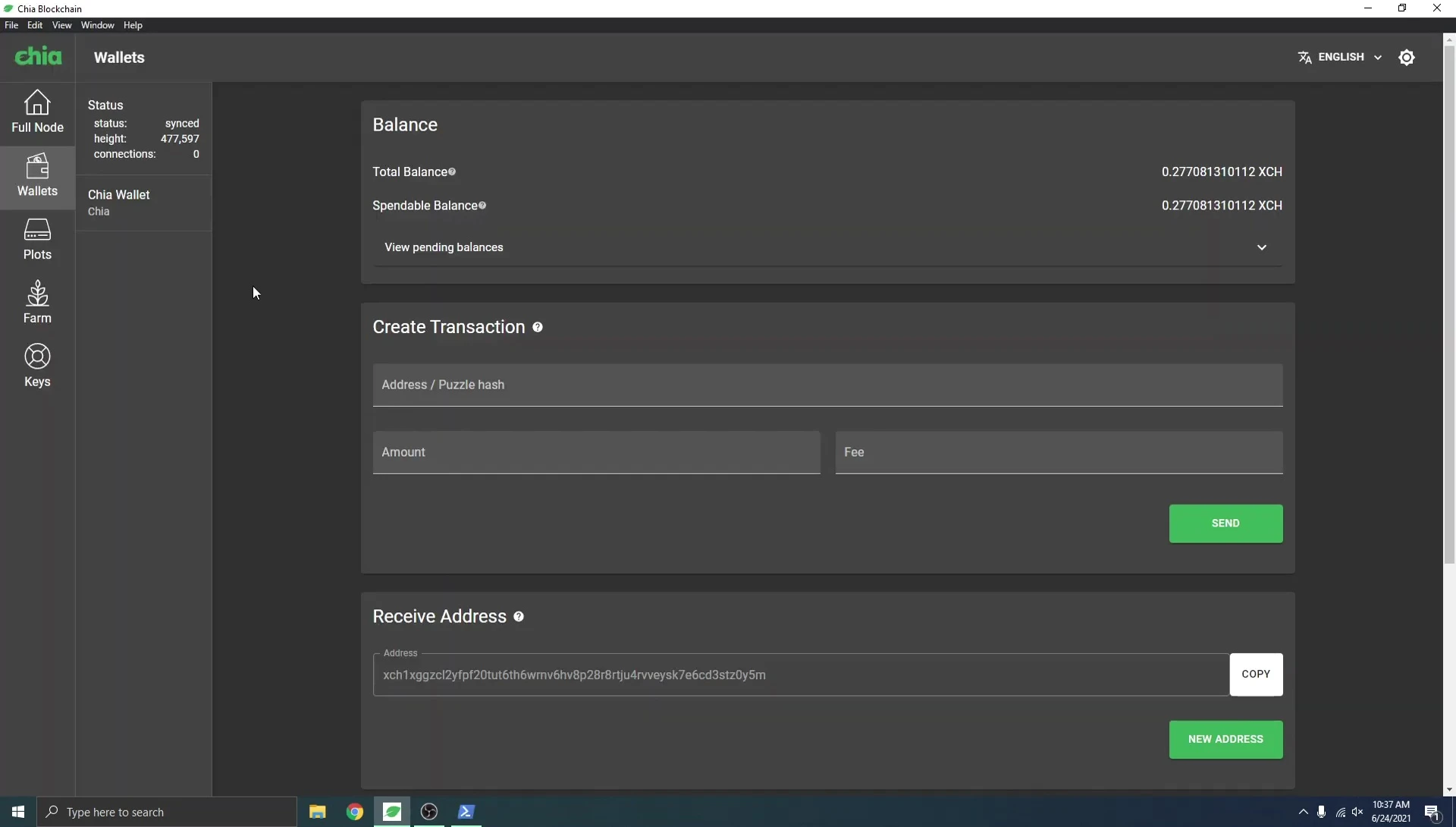Click the Windows search box
Viewport: 1456px width, 827px height.
(167, 812)
